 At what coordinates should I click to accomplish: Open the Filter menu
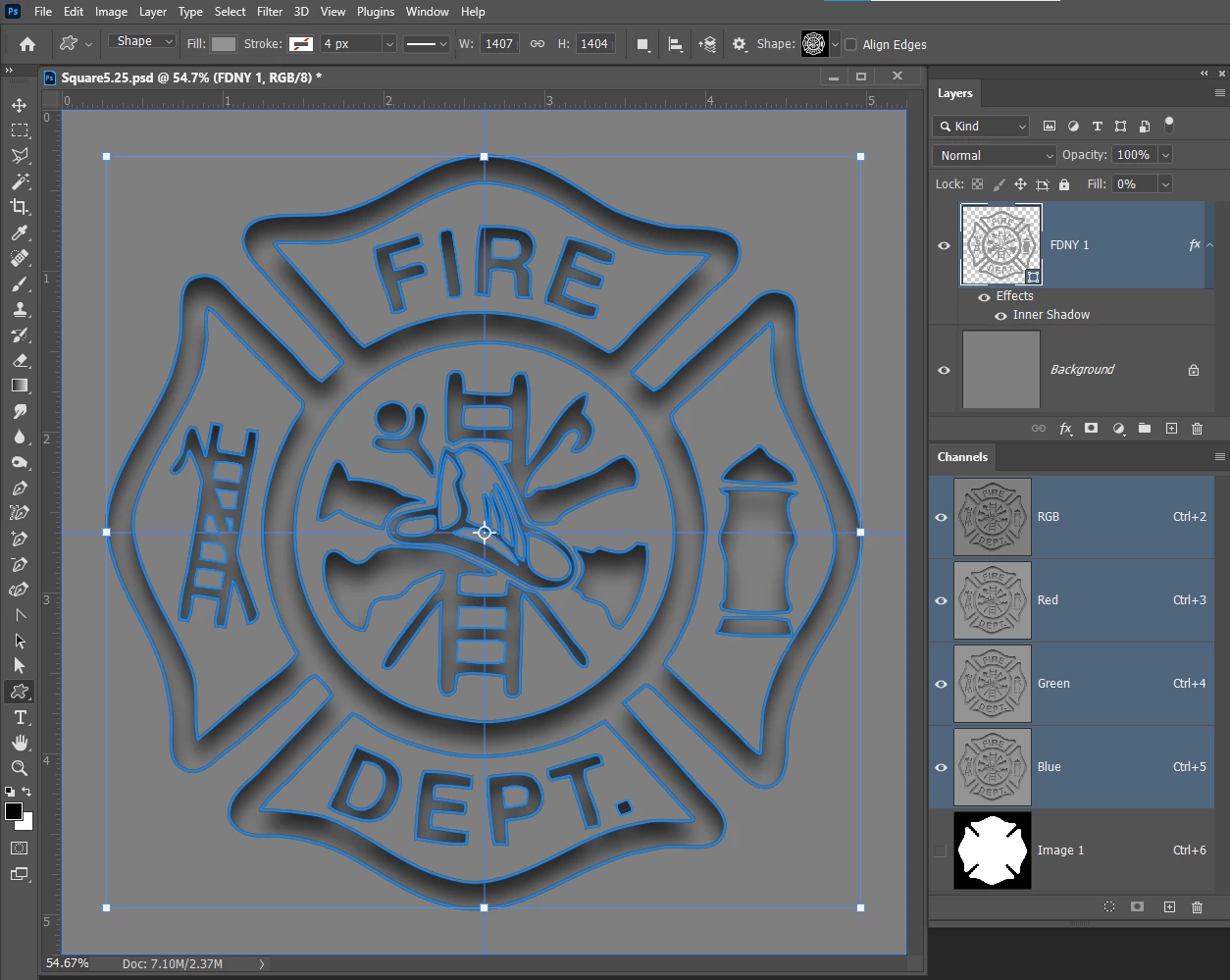pyautogui.click(x=270, y=12)
